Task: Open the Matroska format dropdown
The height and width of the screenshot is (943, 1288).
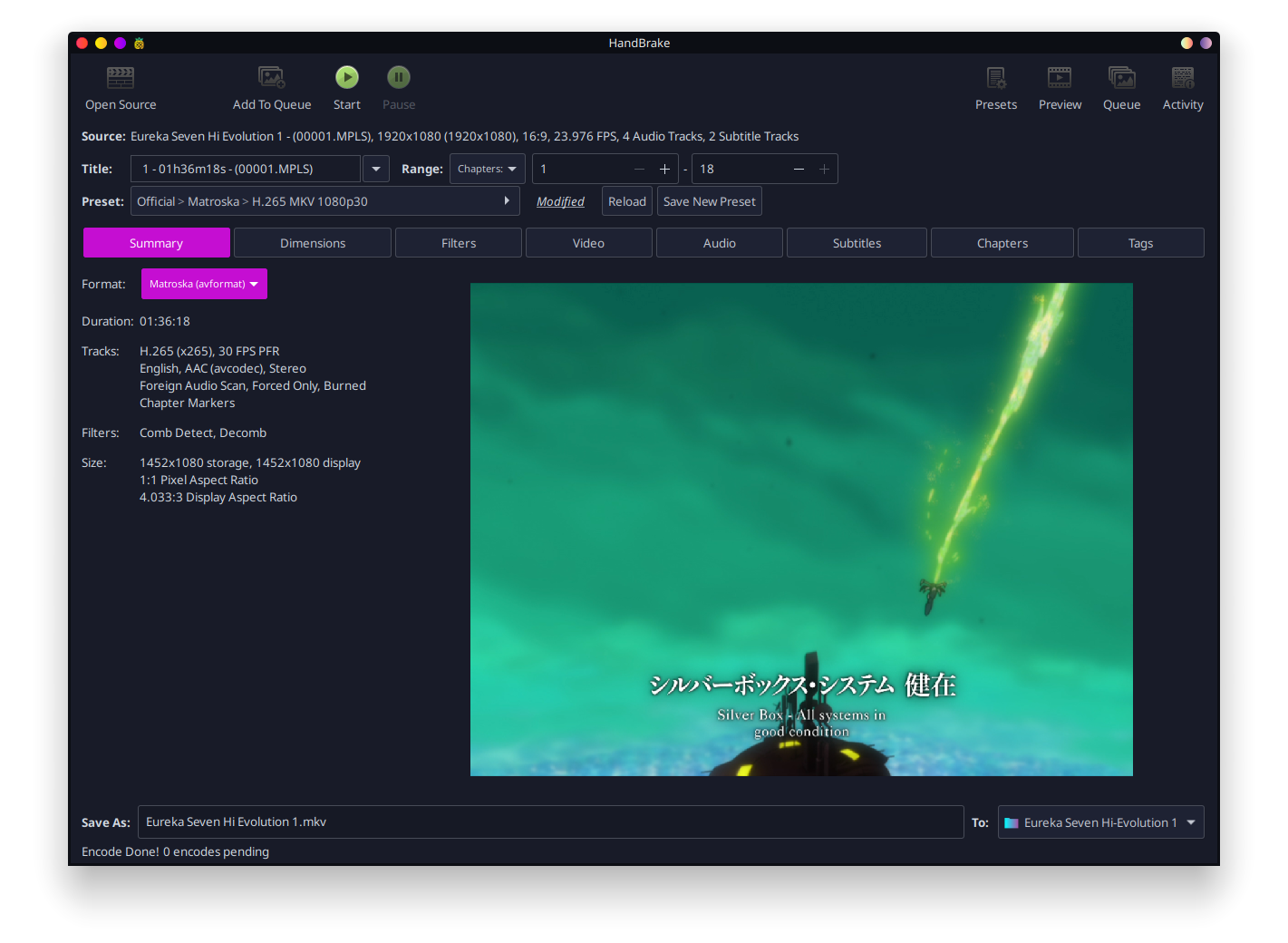Action: 203,284
